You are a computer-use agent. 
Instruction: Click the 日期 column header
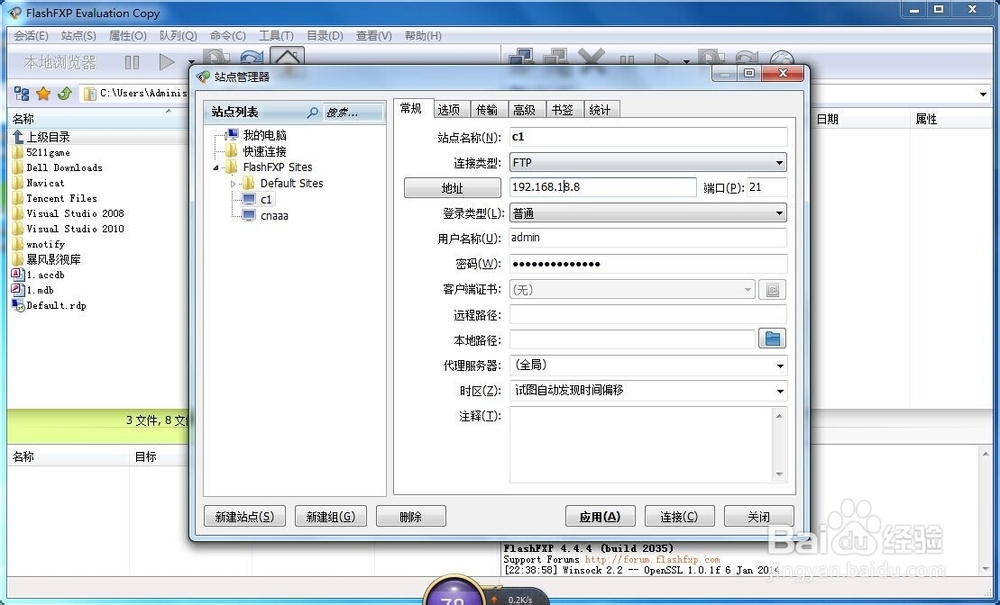[828, 119]
